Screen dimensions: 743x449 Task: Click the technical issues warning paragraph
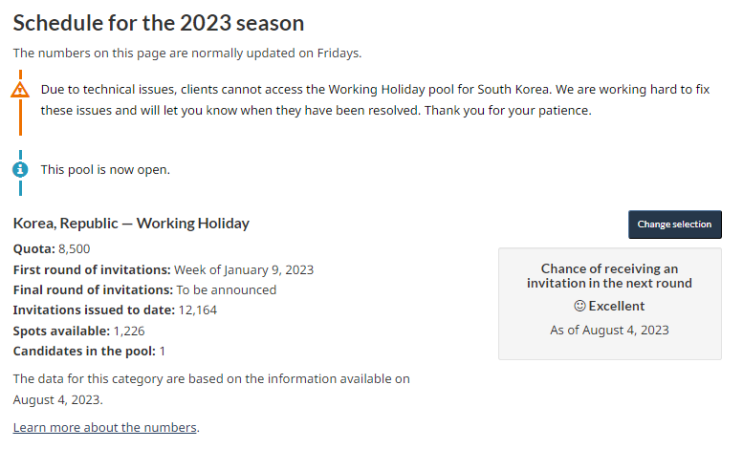coord(375,99)
